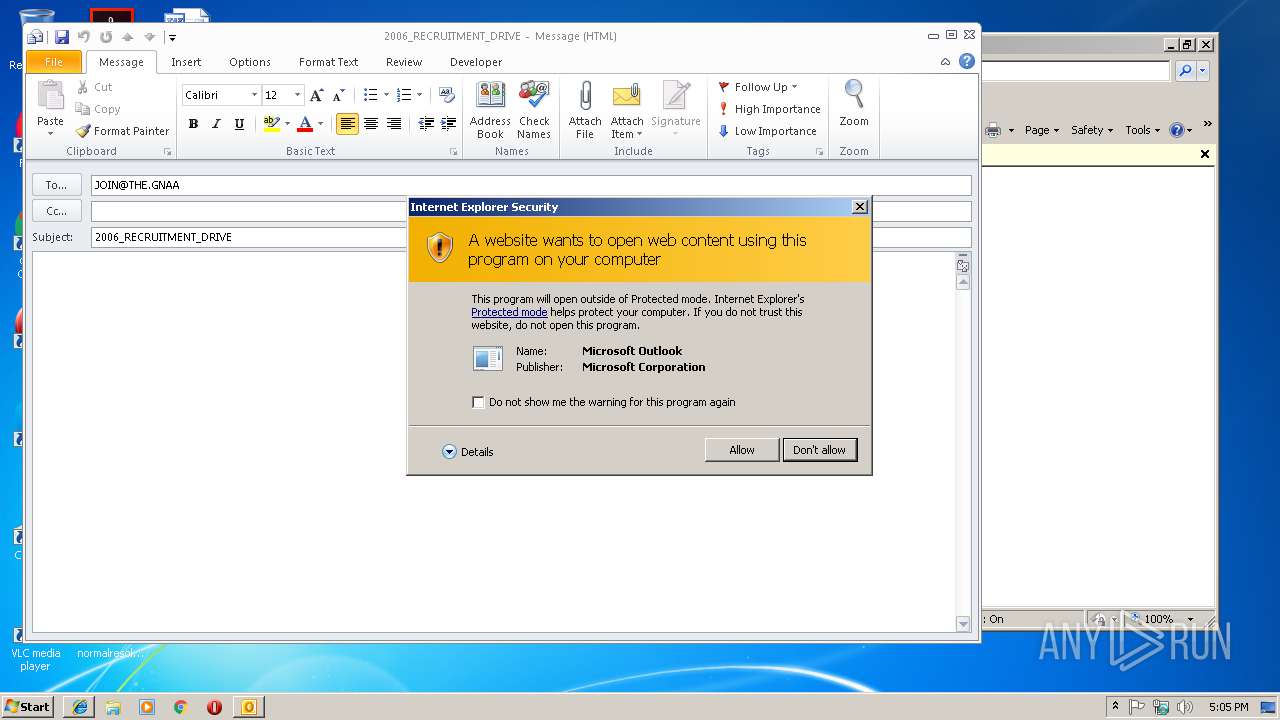Mark message as Low Importance
The image size is (1280, 720).
click(x=767, y=131)
